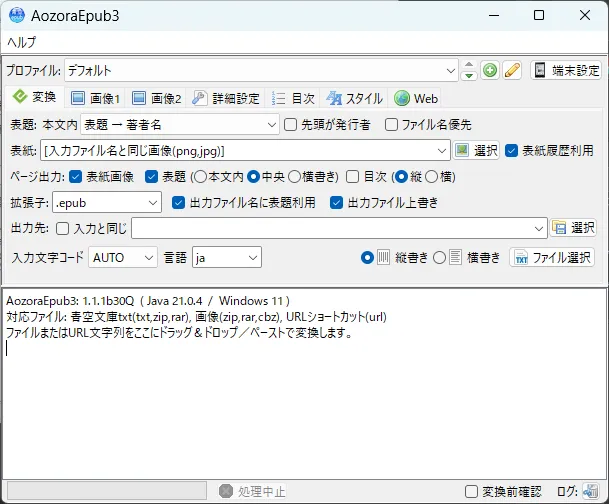The width and height of the screenshot is (609, 504).
Task: Toggle 出力ファイル名に表題利用 checkbox
Action: (x=178, y=203)
